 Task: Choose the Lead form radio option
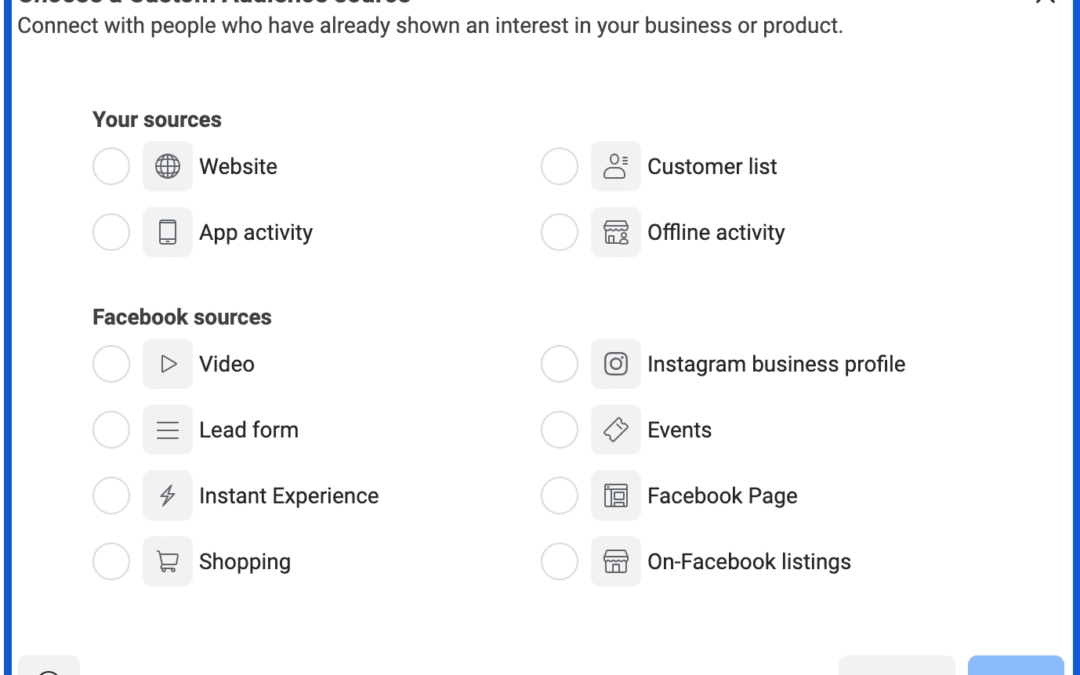click(x=111, y=430)
